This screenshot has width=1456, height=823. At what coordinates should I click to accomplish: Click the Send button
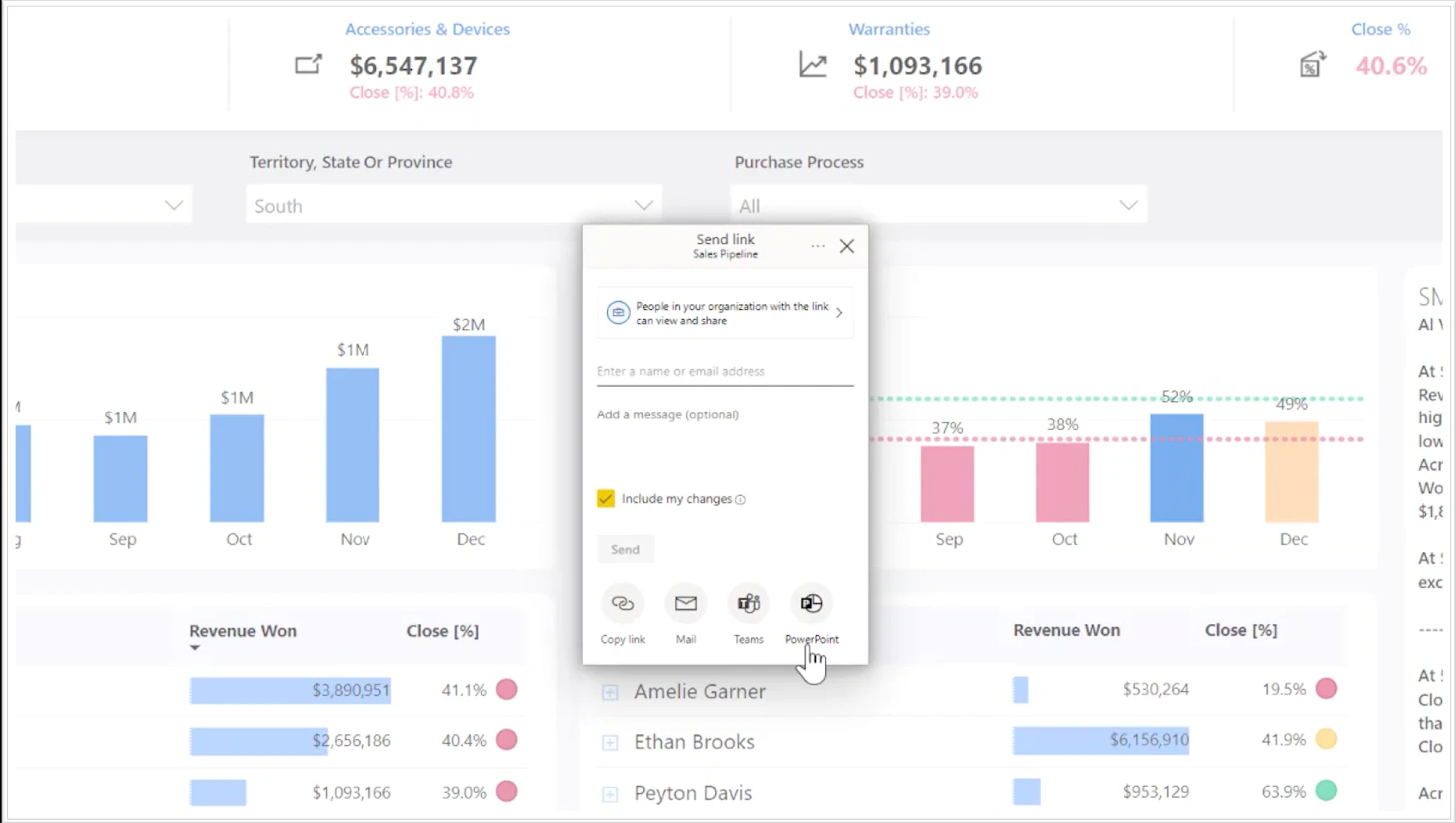(625, 549)
